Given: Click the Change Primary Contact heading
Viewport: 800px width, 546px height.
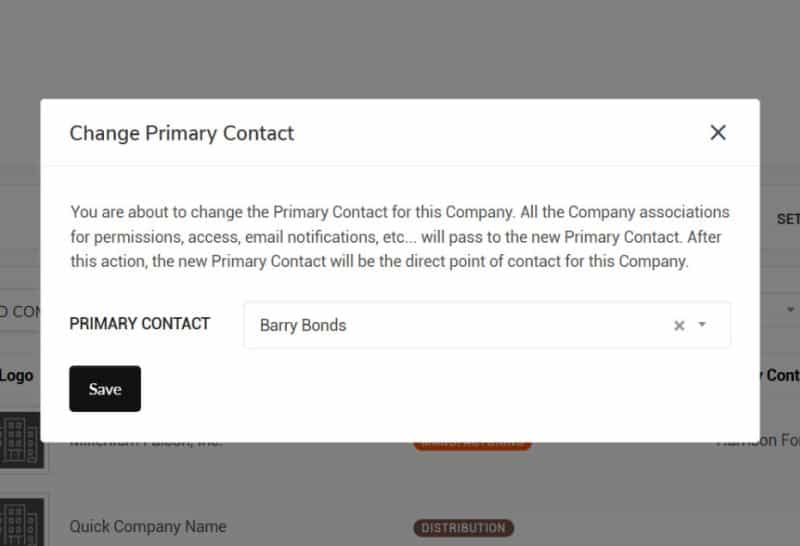Looking at the screenshot, I should point(182,133).
